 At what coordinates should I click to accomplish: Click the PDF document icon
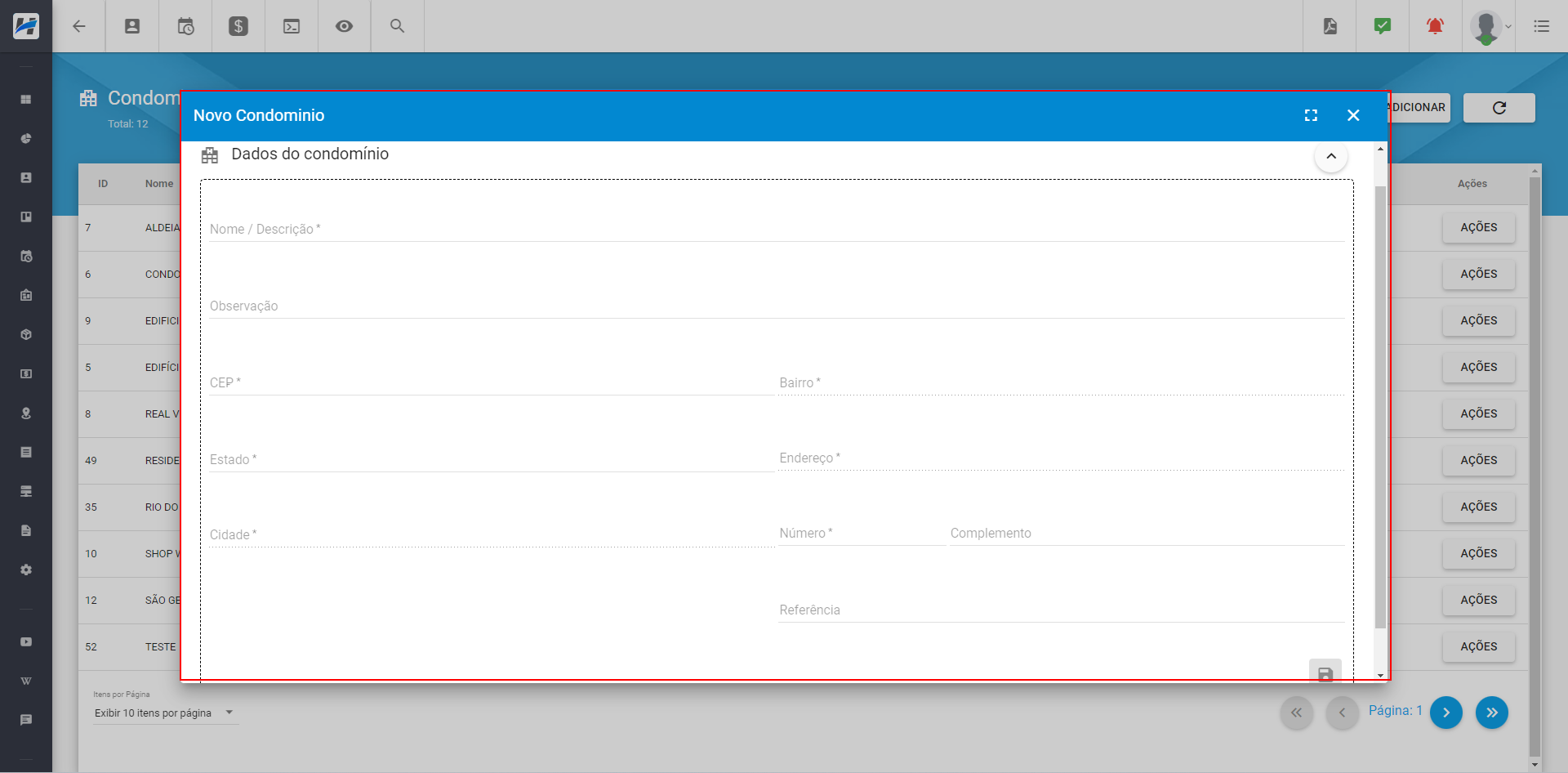coord(1330,26)
